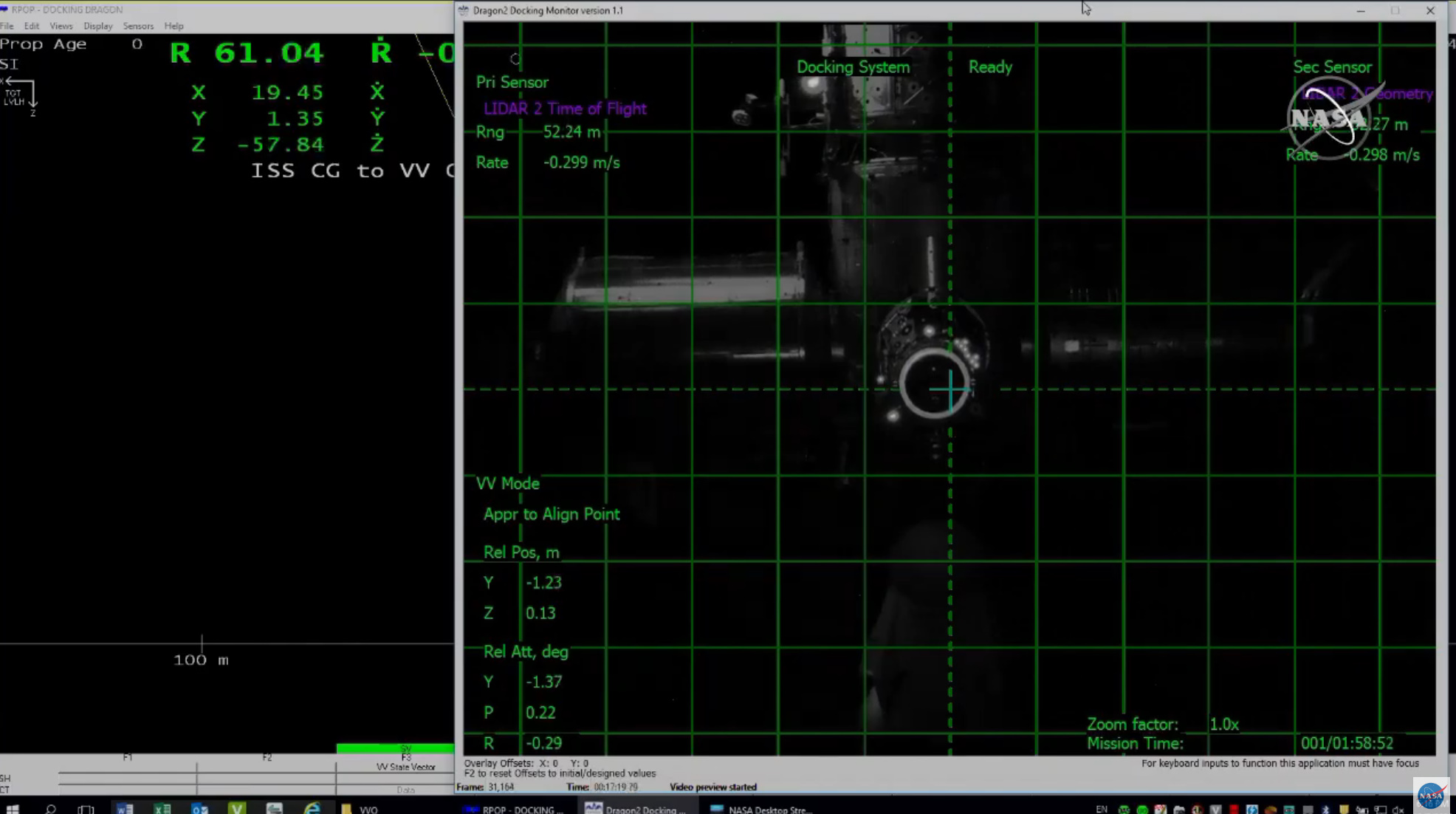Image resolution: width=1456 pixels, height=814 pixels.
Task: Click the roll value '-0.29'
Action: coord(543,743)
